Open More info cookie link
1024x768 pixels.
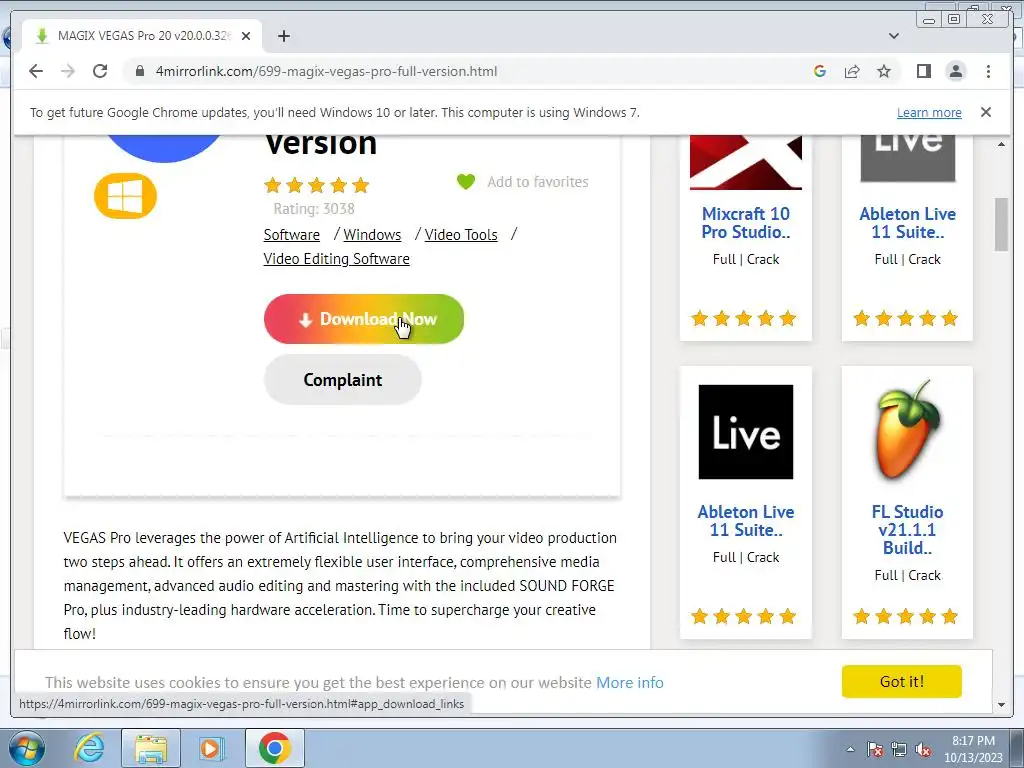(x=630, y=682)
